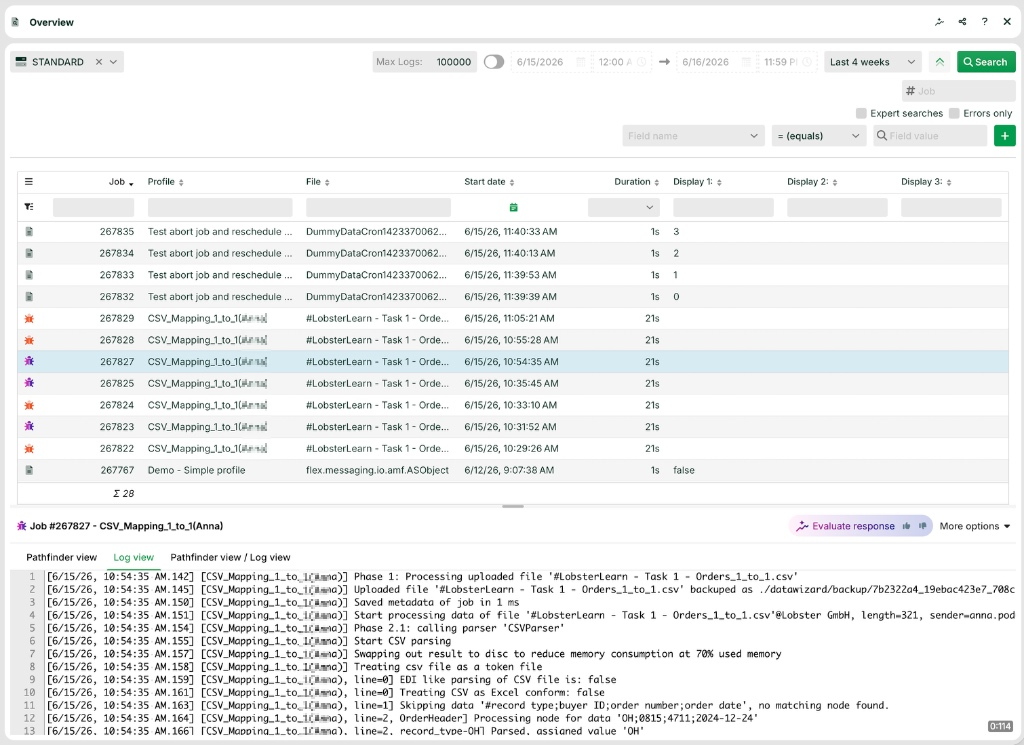Click 'flex.messaging.io.amf.ASObject' file cell
This screenshot has height=745, width=1024.
click(377, 470)
